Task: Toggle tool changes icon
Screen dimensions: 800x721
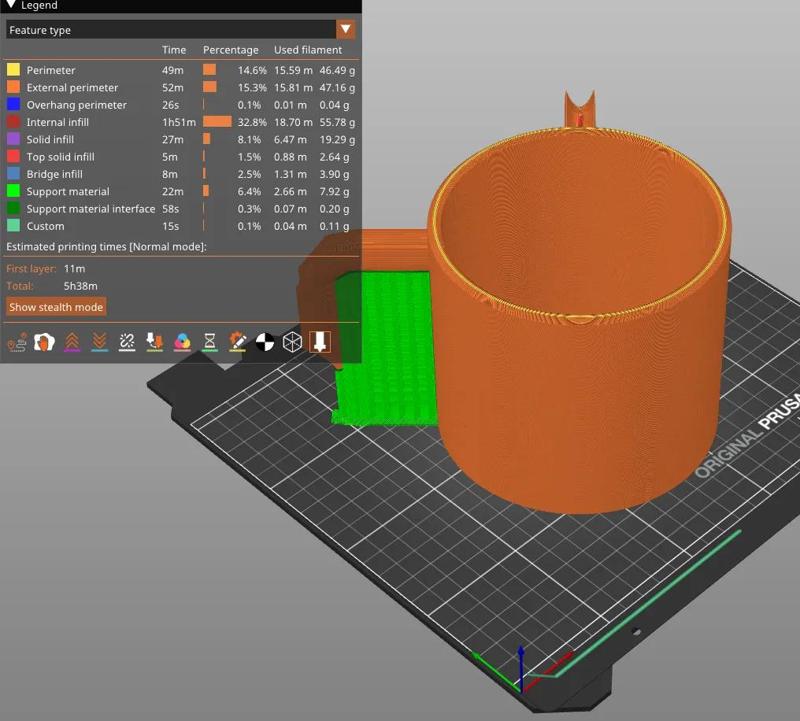Action: (x=154, y=343)
